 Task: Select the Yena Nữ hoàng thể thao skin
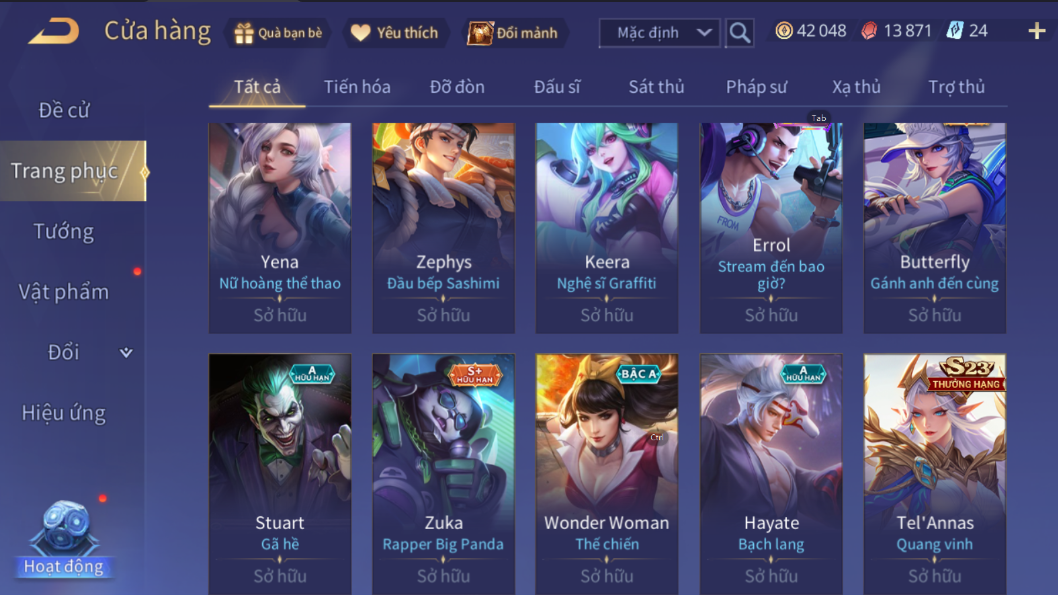tap(280, 228)
